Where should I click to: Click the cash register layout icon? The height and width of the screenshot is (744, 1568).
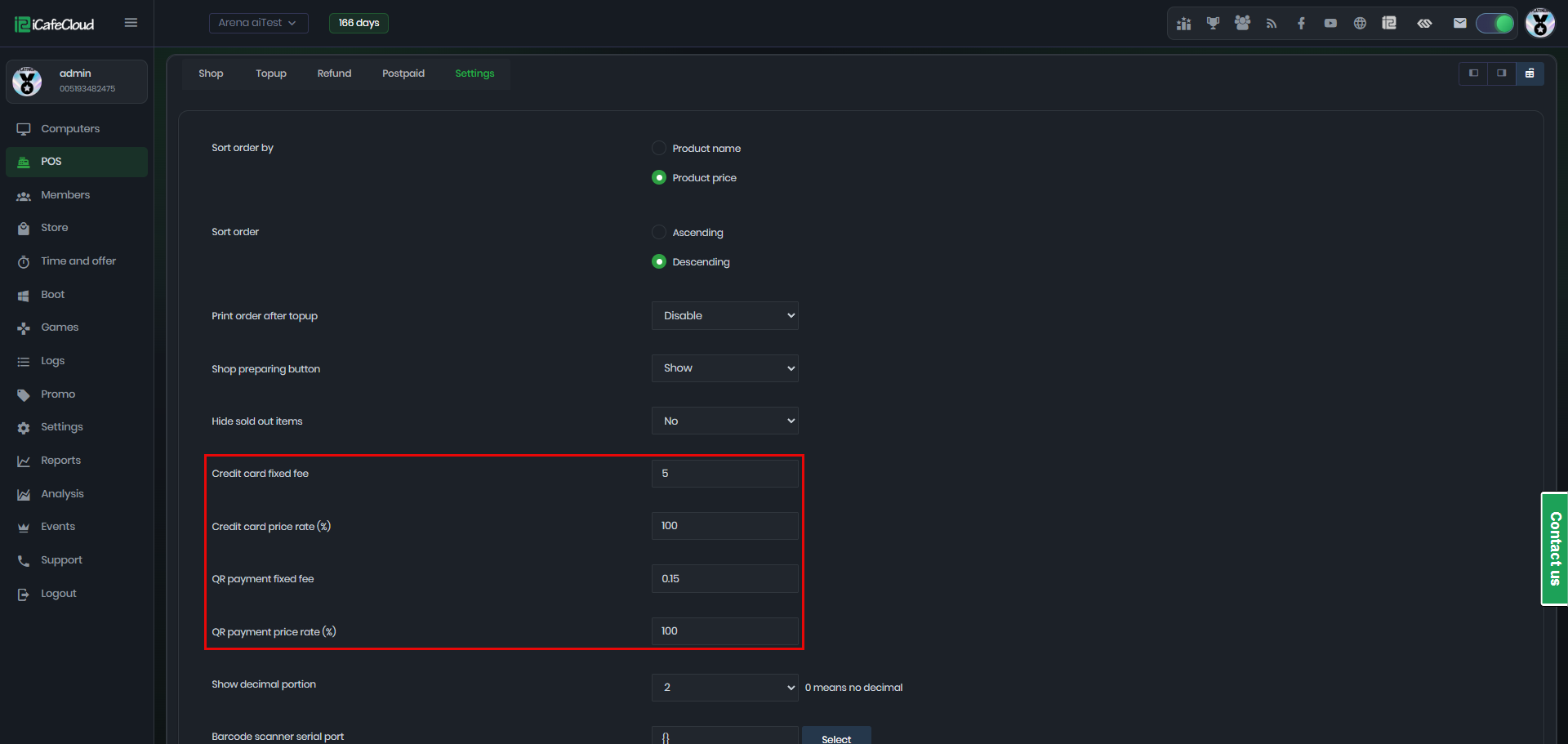(x=1530, y=74)
